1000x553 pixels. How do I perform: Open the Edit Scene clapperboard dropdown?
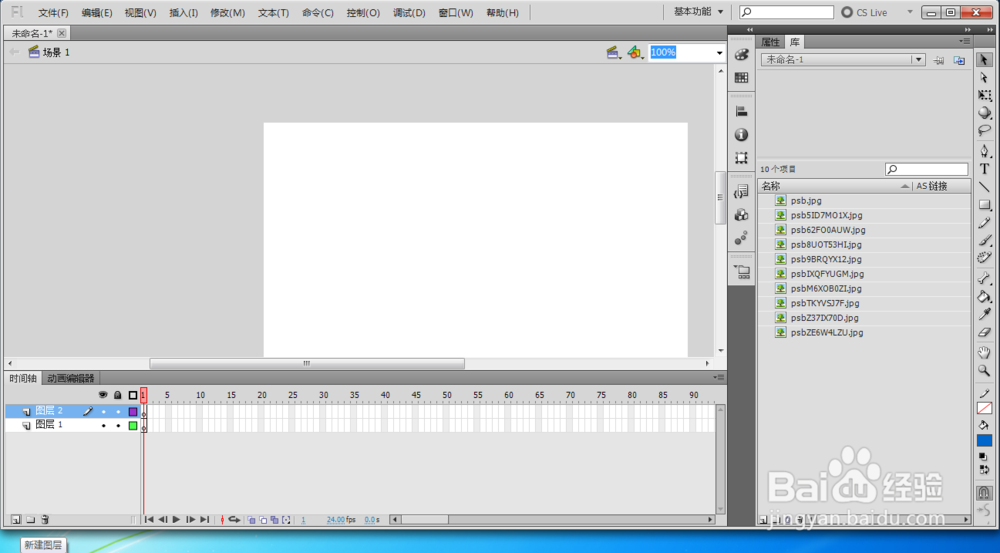pyautogui.click(x=613, y=53)
